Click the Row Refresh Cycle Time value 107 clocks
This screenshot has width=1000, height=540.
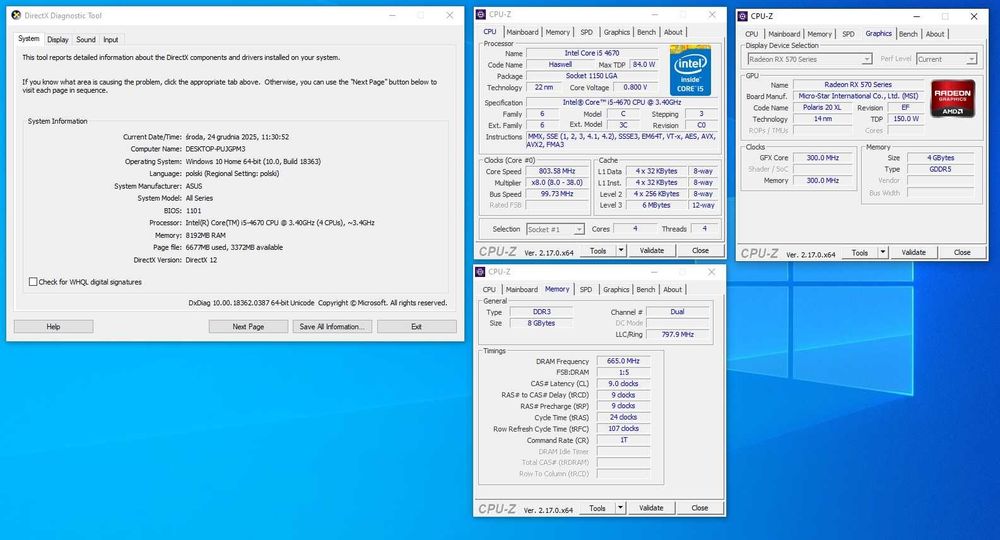tap(623, 428)
